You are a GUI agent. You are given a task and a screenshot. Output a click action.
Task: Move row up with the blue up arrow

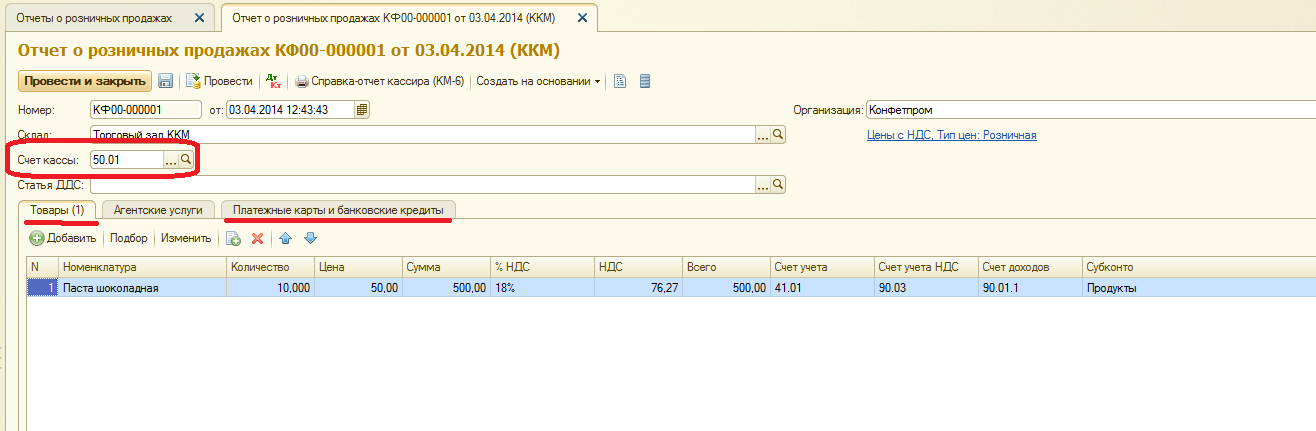coord(285,238)
